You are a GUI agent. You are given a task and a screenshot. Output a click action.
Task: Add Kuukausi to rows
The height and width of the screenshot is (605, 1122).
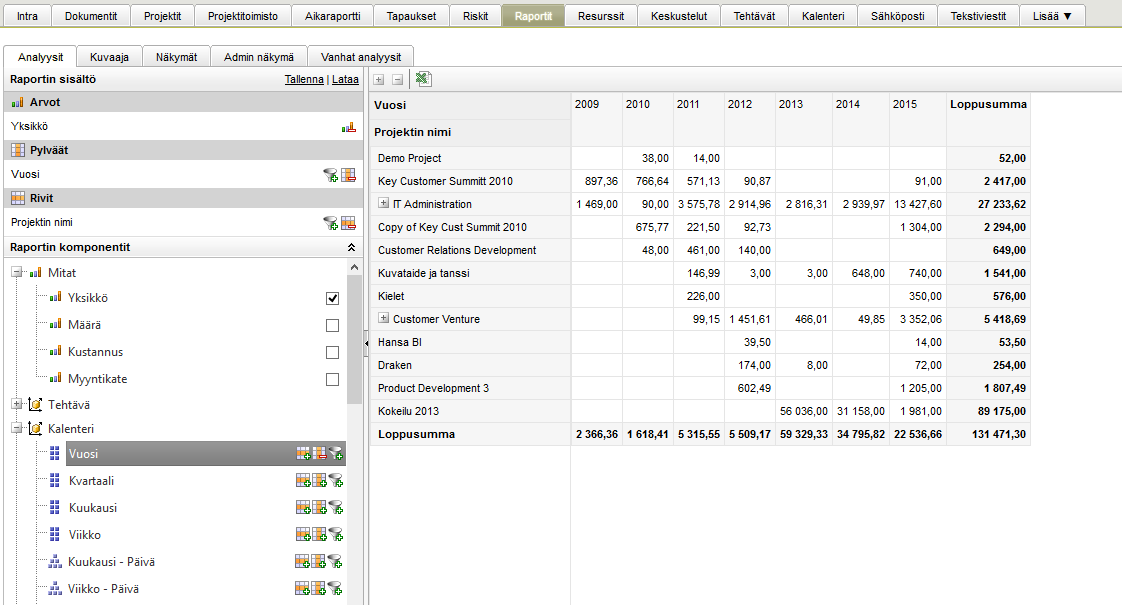click(x=303, y=508)
